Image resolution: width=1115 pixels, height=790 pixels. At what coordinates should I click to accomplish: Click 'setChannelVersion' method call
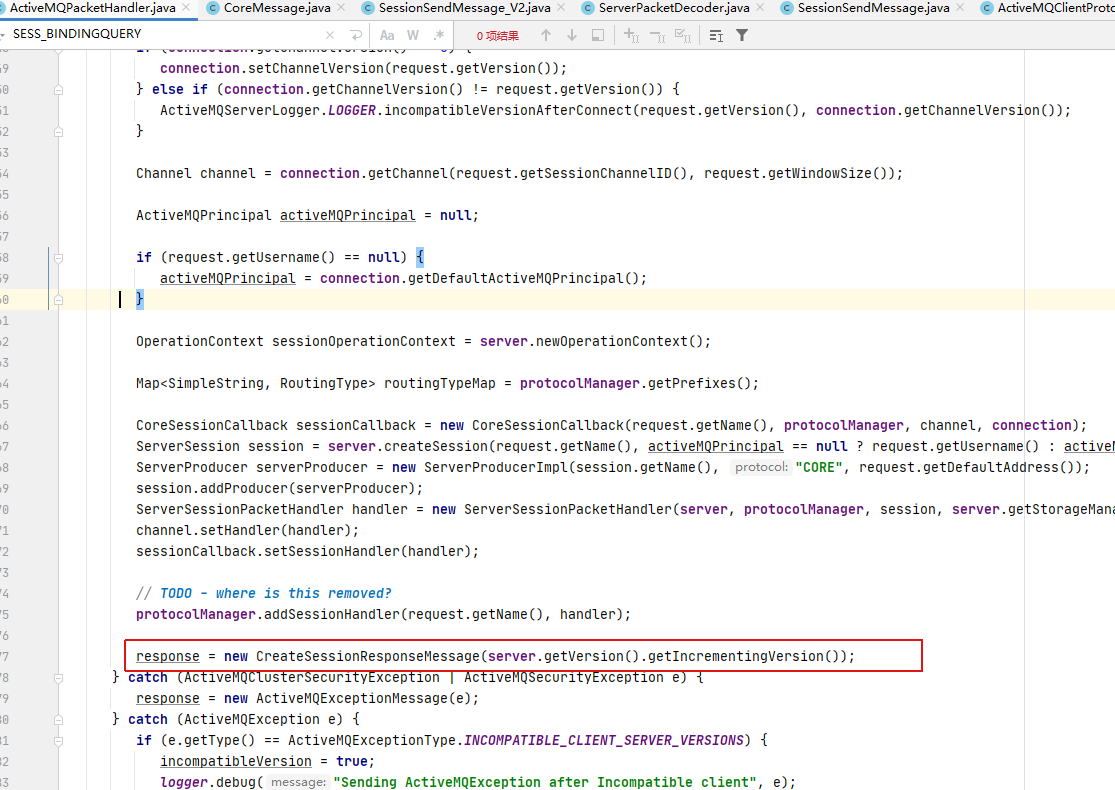click(x=316, y=68)
